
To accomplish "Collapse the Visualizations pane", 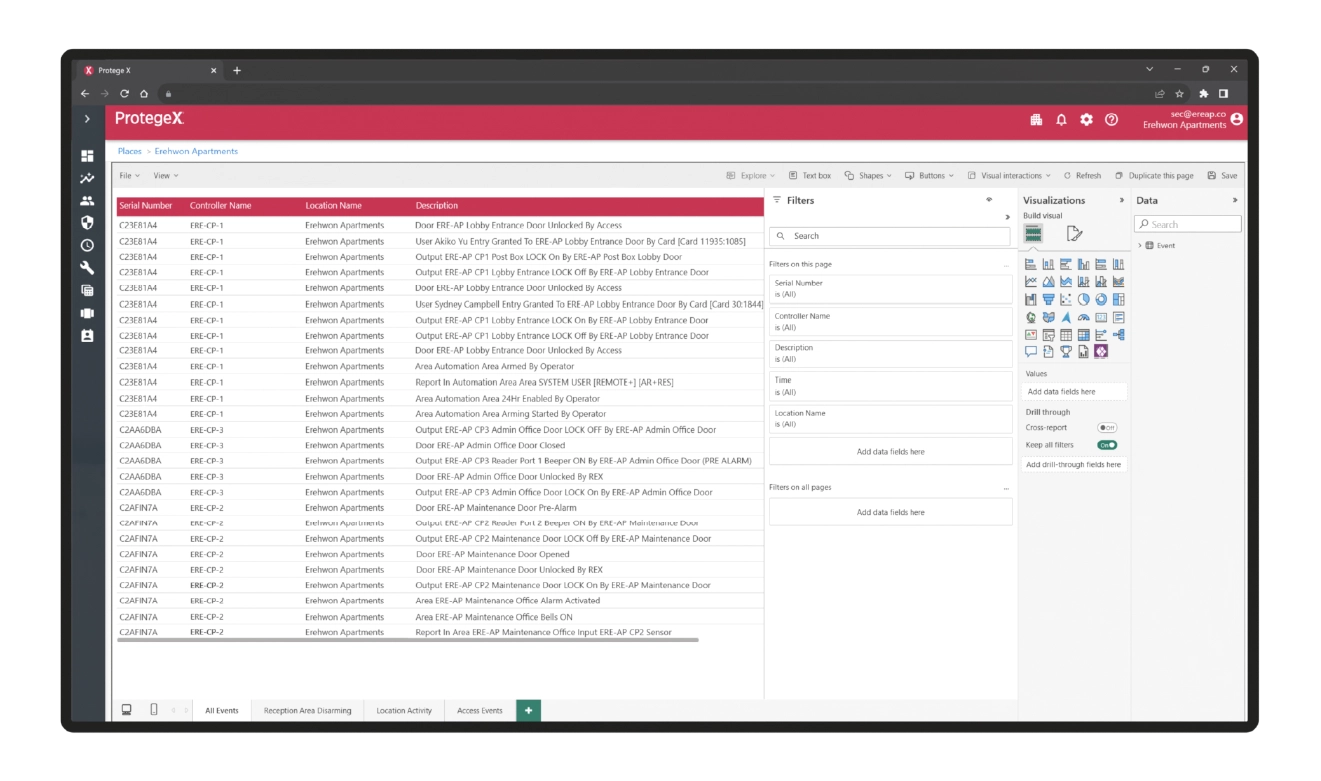I will [1121, 200].
